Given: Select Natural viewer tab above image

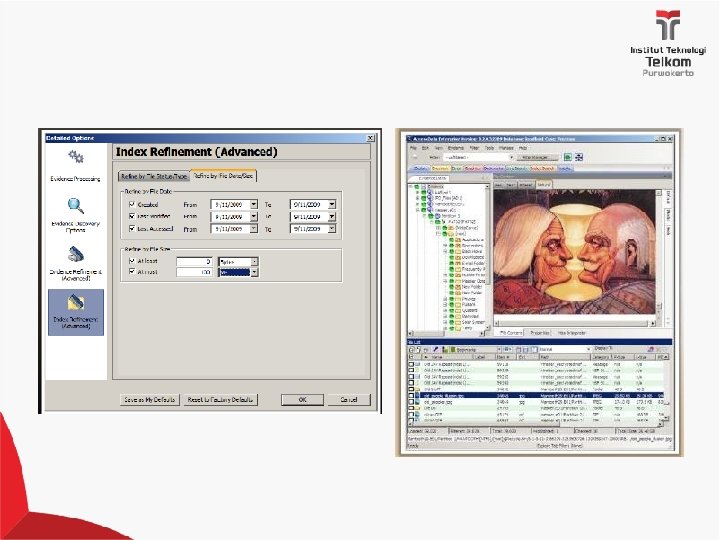Looking at the screenshot, I should tap(544, 185).
